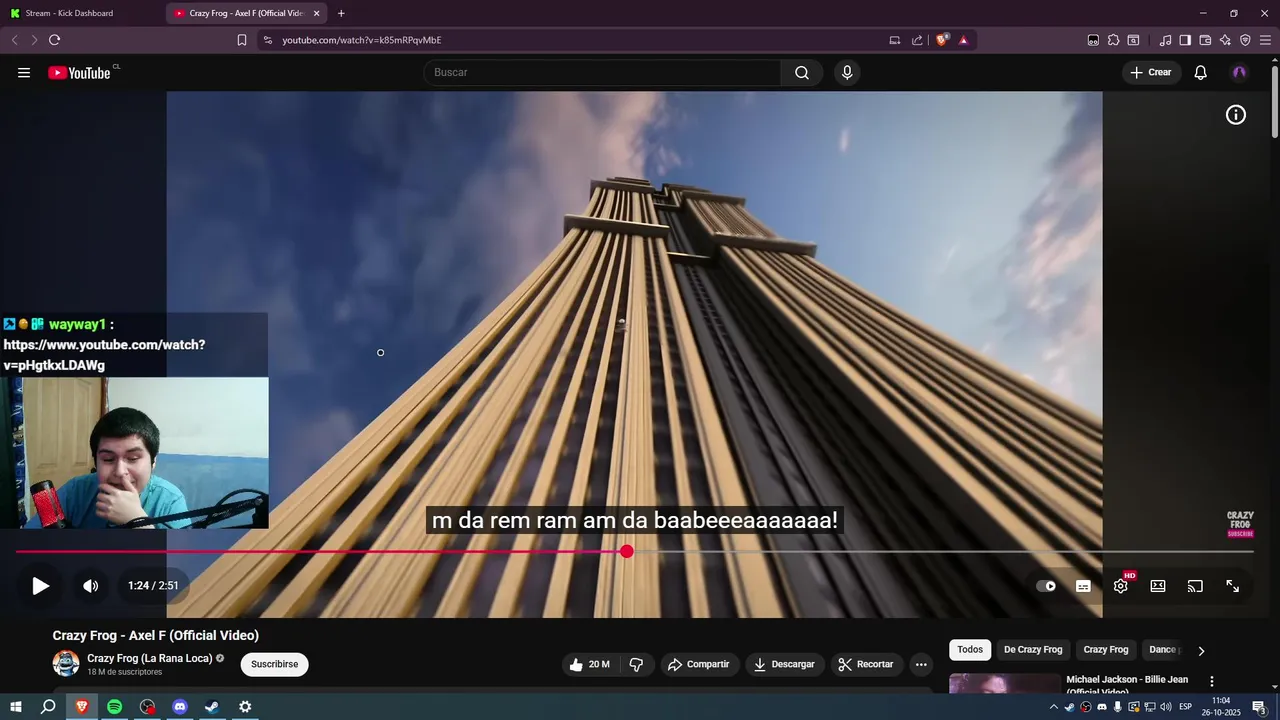Click the URL address bar
Screen dimensions: 1280x720
point(570,40)
